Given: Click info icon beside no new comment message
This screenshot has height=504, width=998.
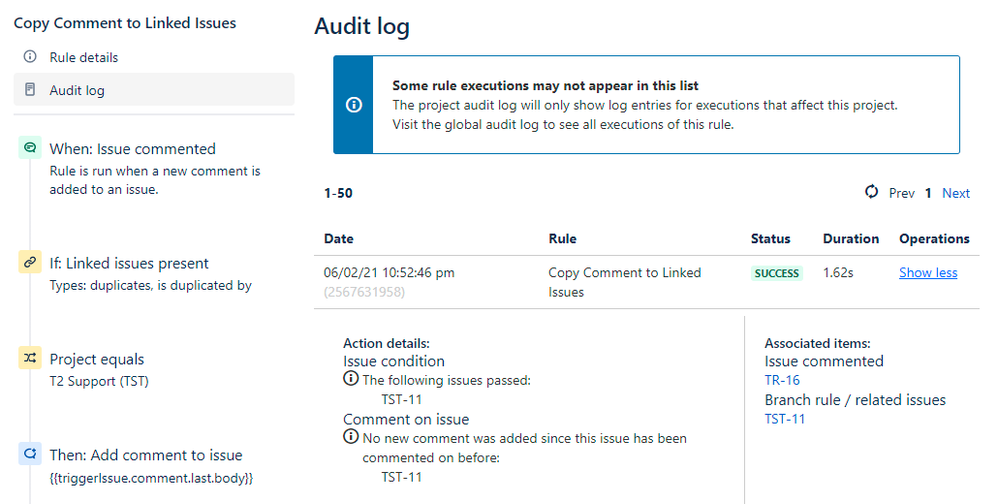Looking at the screenshot, I should click(351, 437).
